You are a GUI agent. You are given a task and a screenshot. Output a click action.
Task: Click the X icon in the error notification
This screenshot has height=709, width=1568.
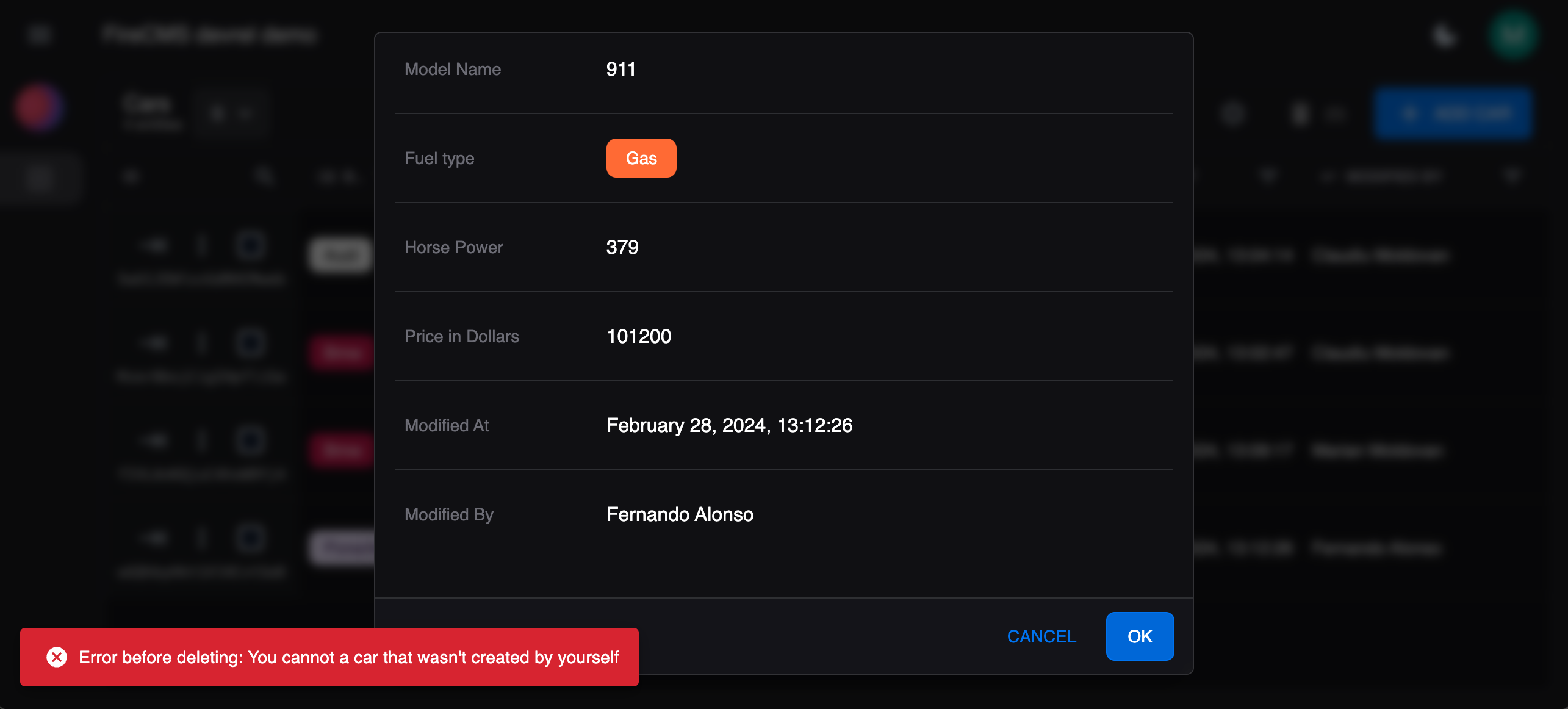[57, 657]
